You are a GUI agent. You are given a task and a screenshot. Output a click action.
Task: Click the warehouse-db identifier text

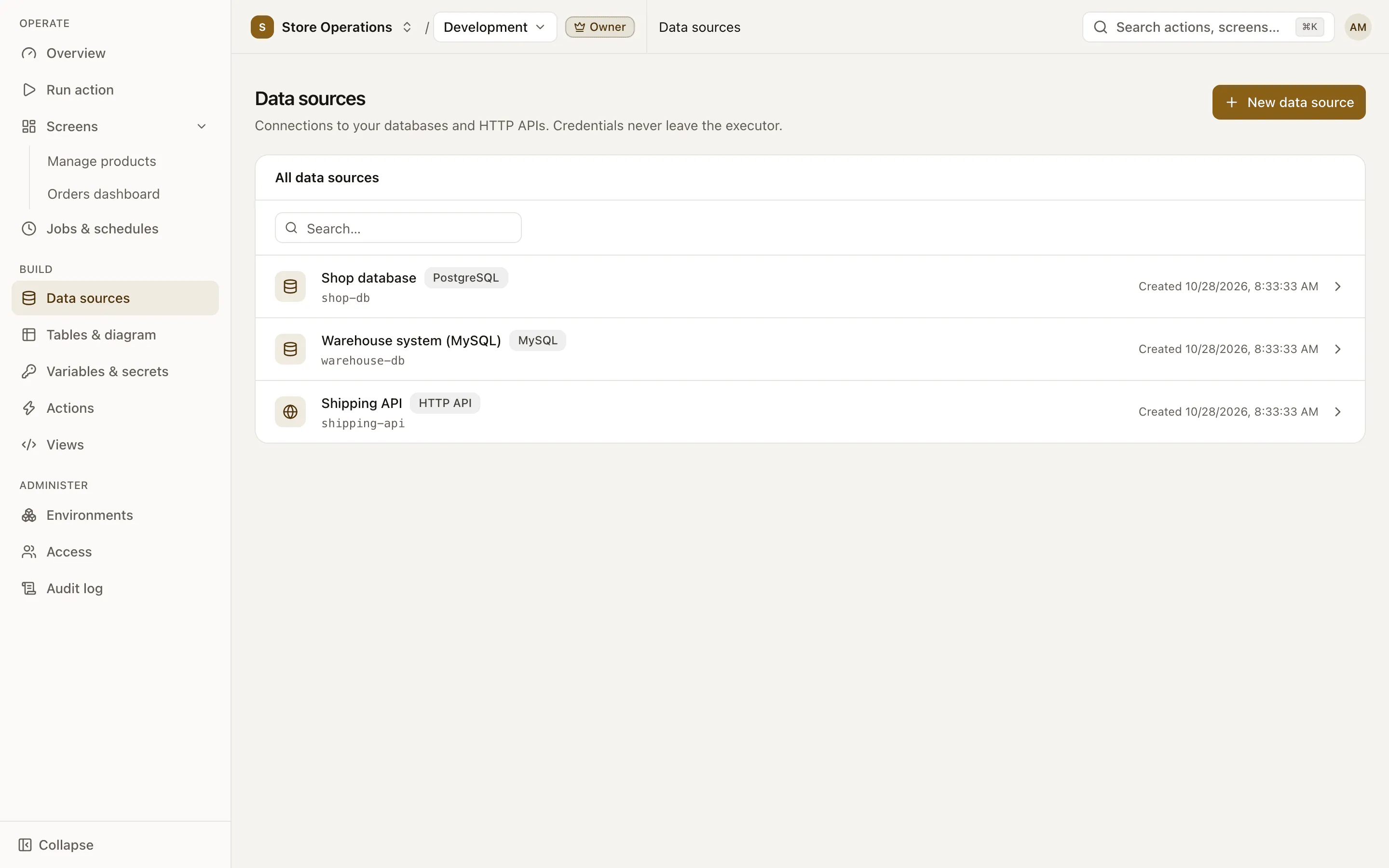click(363, 361)
